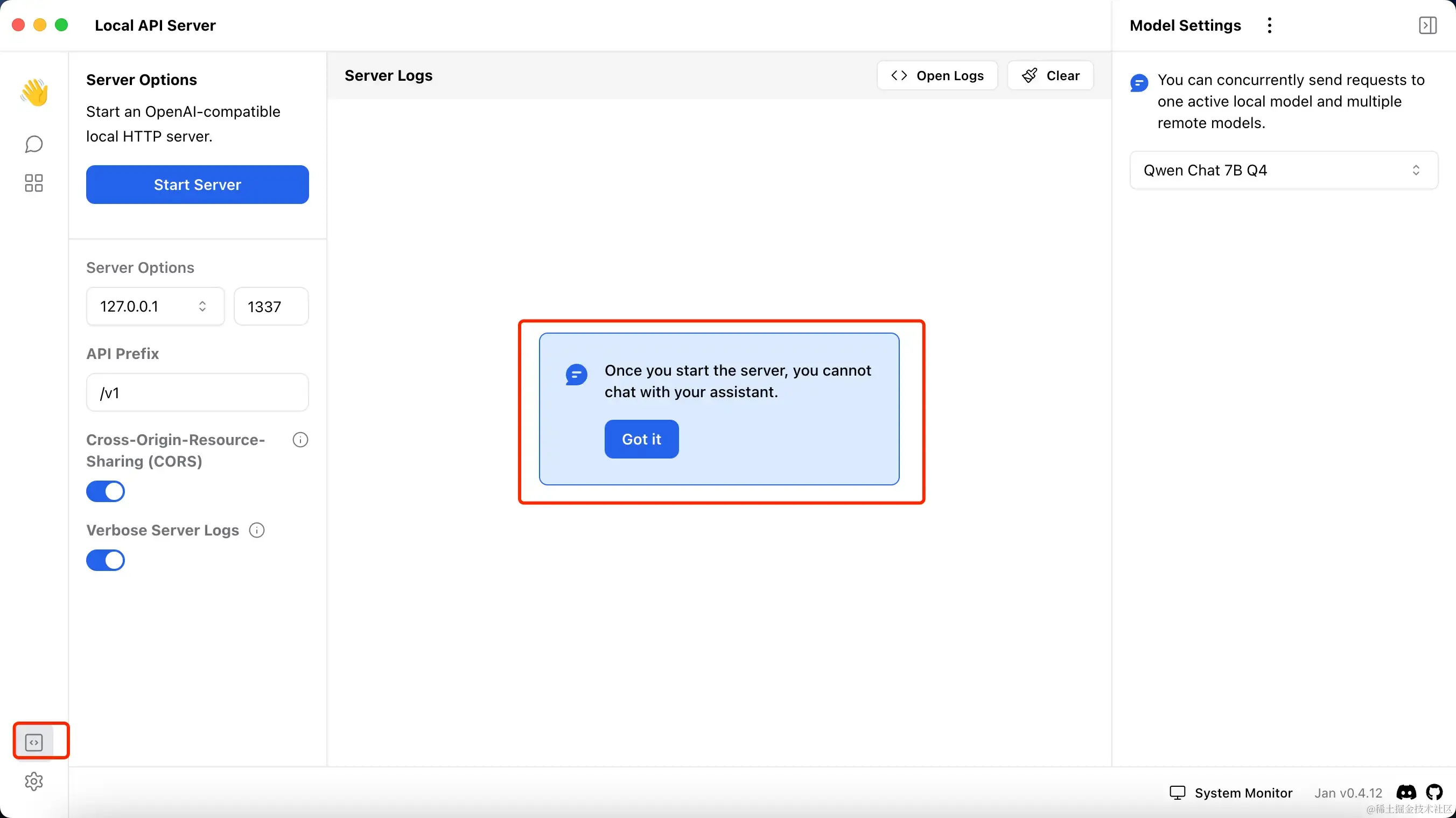The height and width of the screenshot is (818, 1456).
Task: Open the Local API Server sidebar icon
Action: coord(34,742)
